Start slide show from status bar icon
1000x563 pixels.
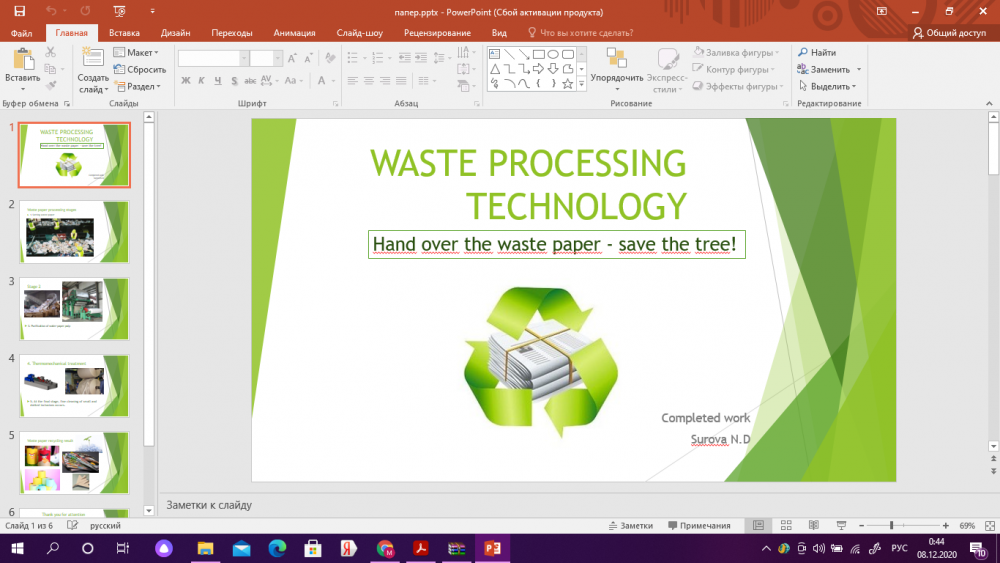[841, 525]
